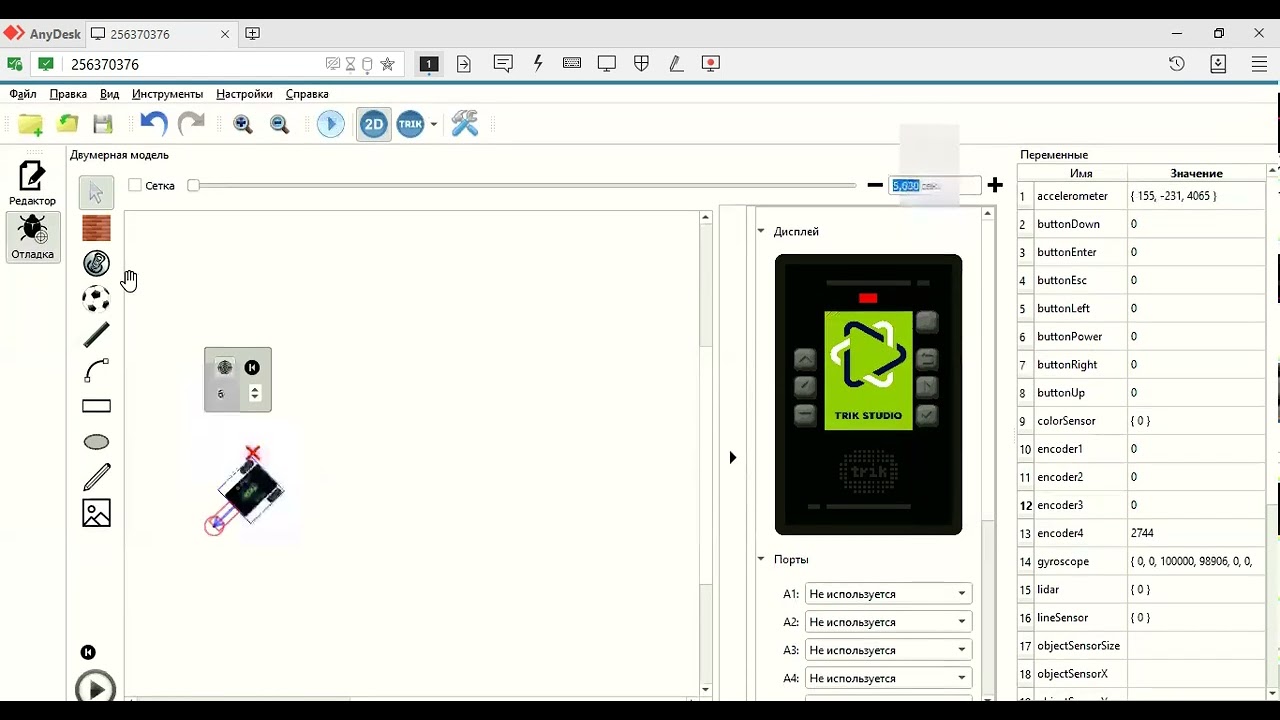
Task: Open settings via wrench and hammer icon
Action: click(465, 124)
